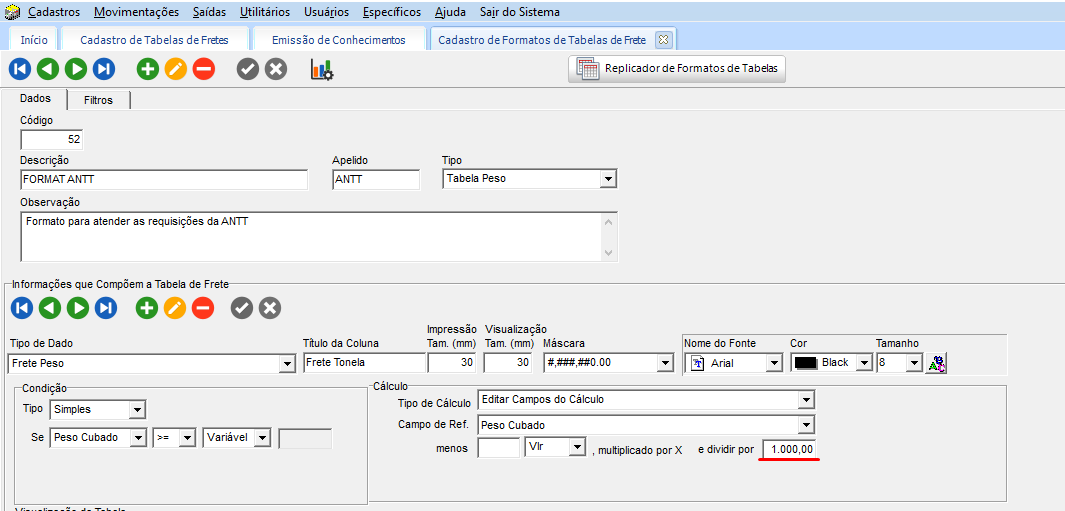Click the Descrição field FORMAT ANTT
Image resolution: width=1065 pixels, height=511 pixels.
point(164,179)
